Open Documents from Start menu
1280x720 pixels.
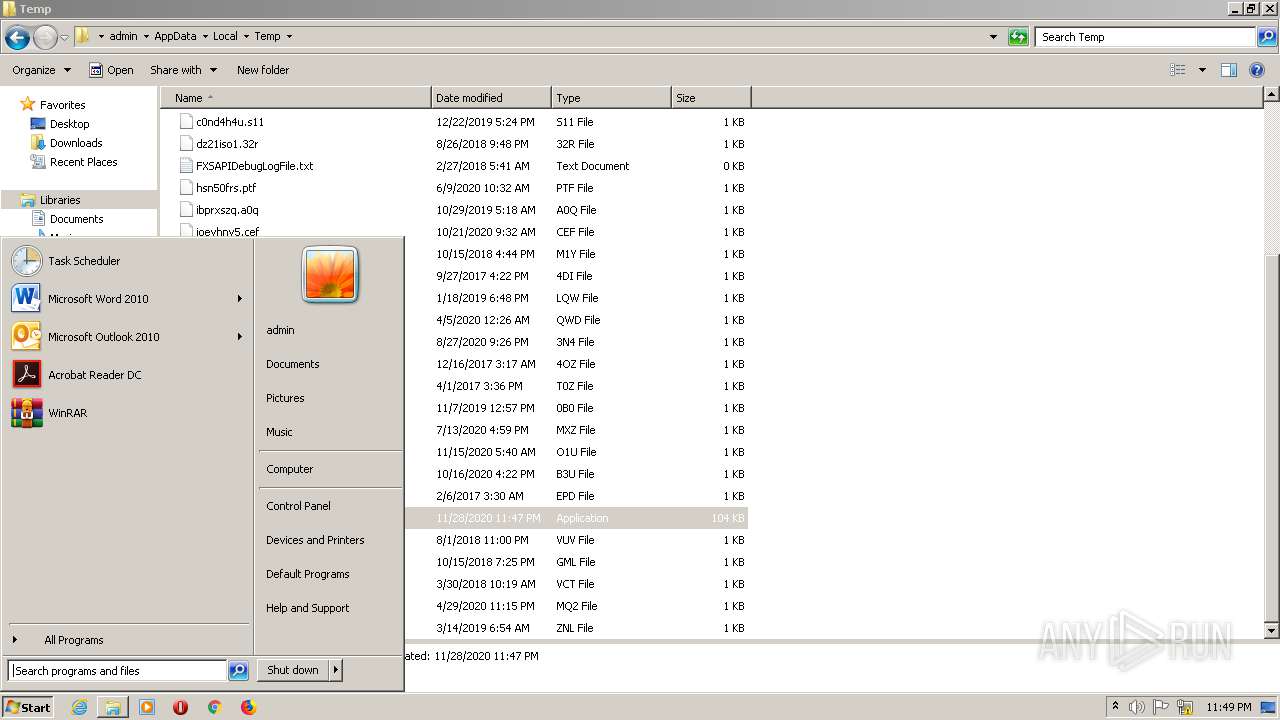(x=293, y=364)
